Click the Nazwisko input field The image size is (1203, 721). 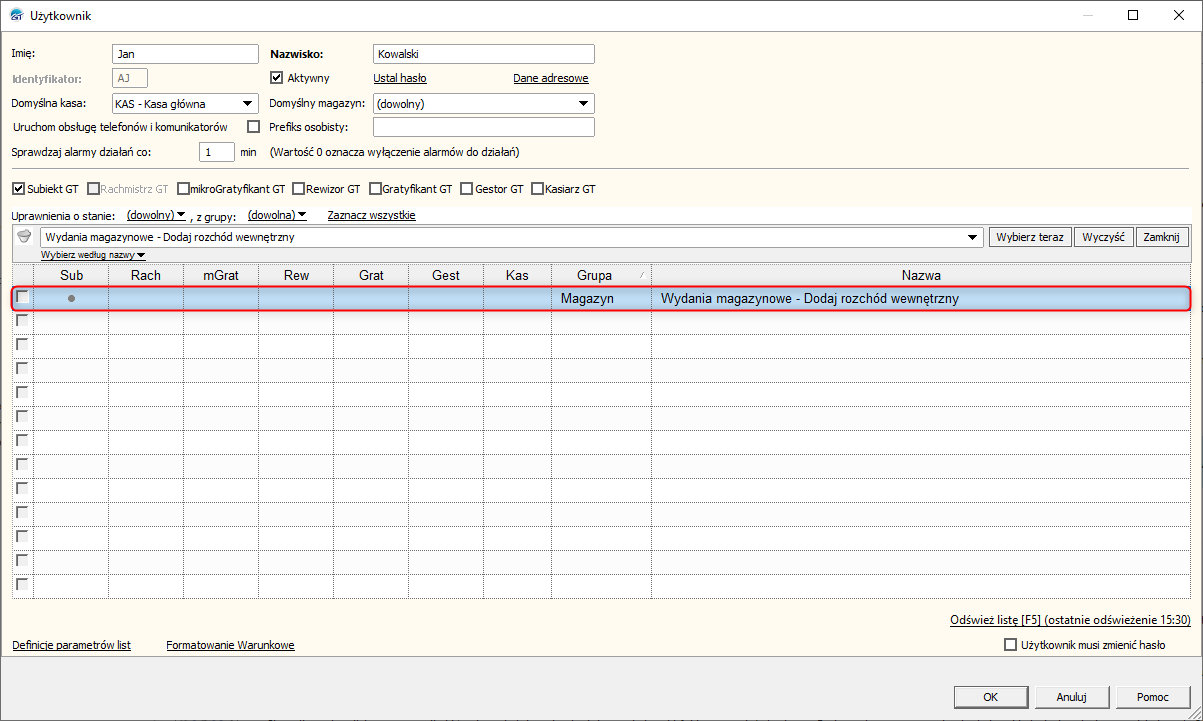tap(484, 54)
